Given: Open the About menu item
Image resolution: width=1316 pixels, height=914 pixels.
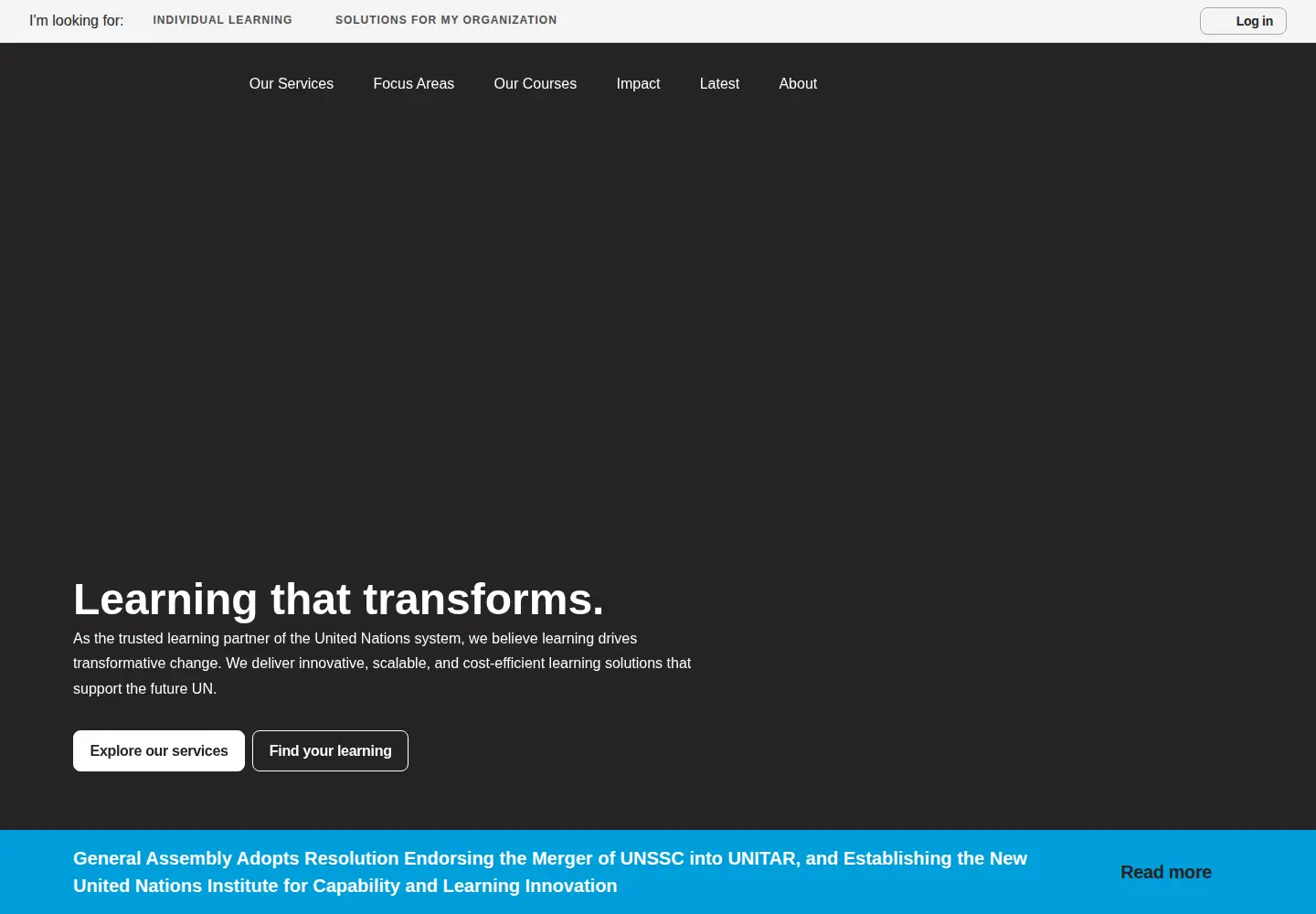Looking at the screenshot, I should (798, 83).
